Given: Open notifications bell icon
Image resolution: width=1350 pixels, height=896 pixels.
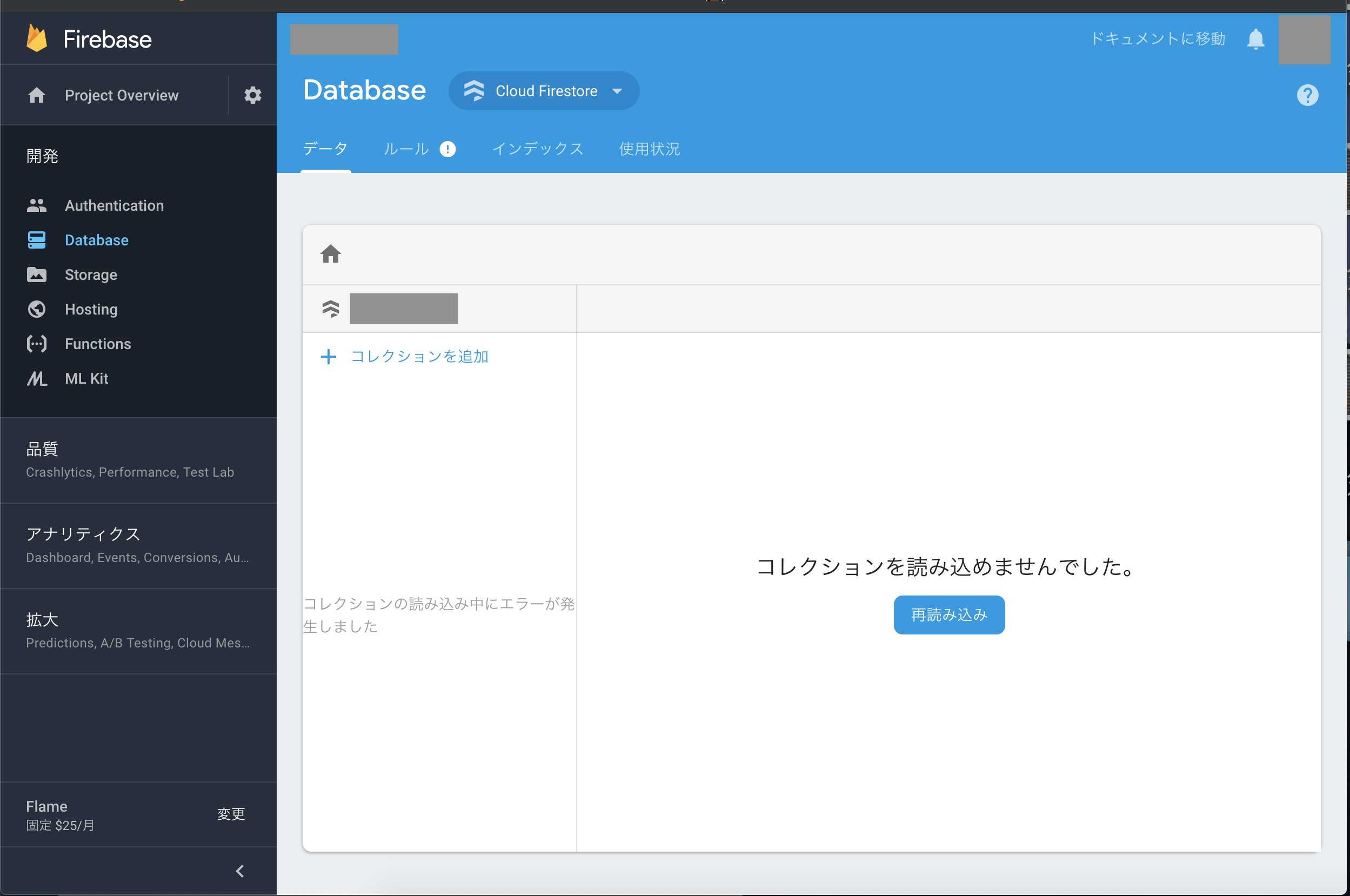Looking at the screenshot, I should [x=1255, y=39].
